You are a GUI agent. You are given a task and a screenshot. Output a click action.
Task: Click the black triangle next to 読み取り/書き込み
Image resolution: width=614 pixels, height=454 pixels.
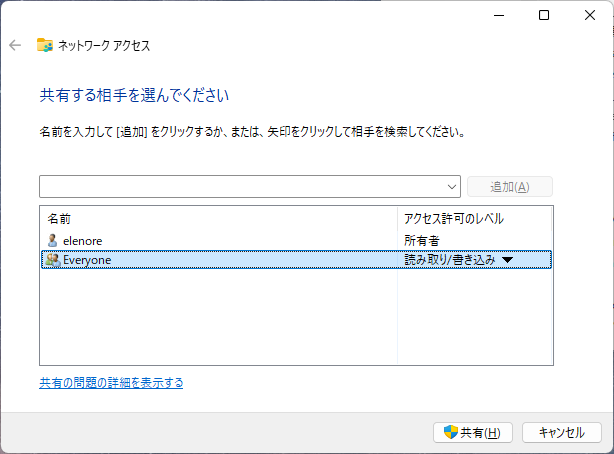click(x=506, y=260)
